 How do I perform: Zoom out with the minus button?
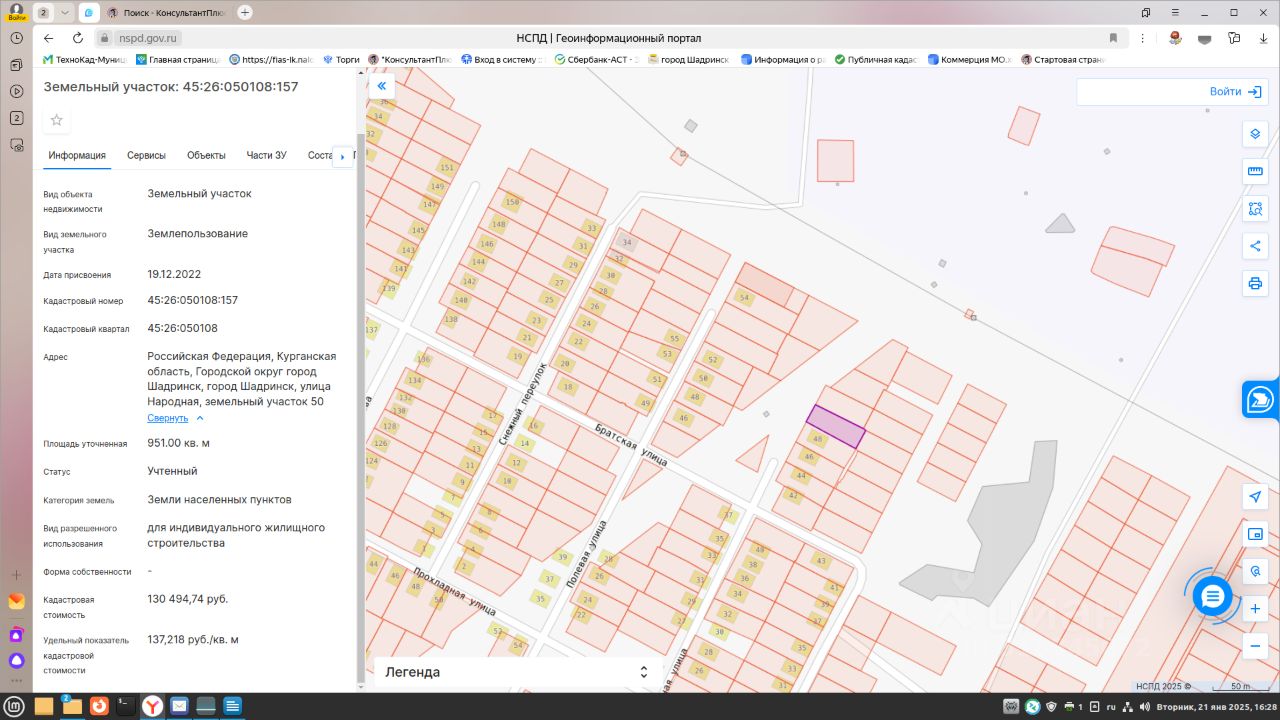click(1255, 646)
